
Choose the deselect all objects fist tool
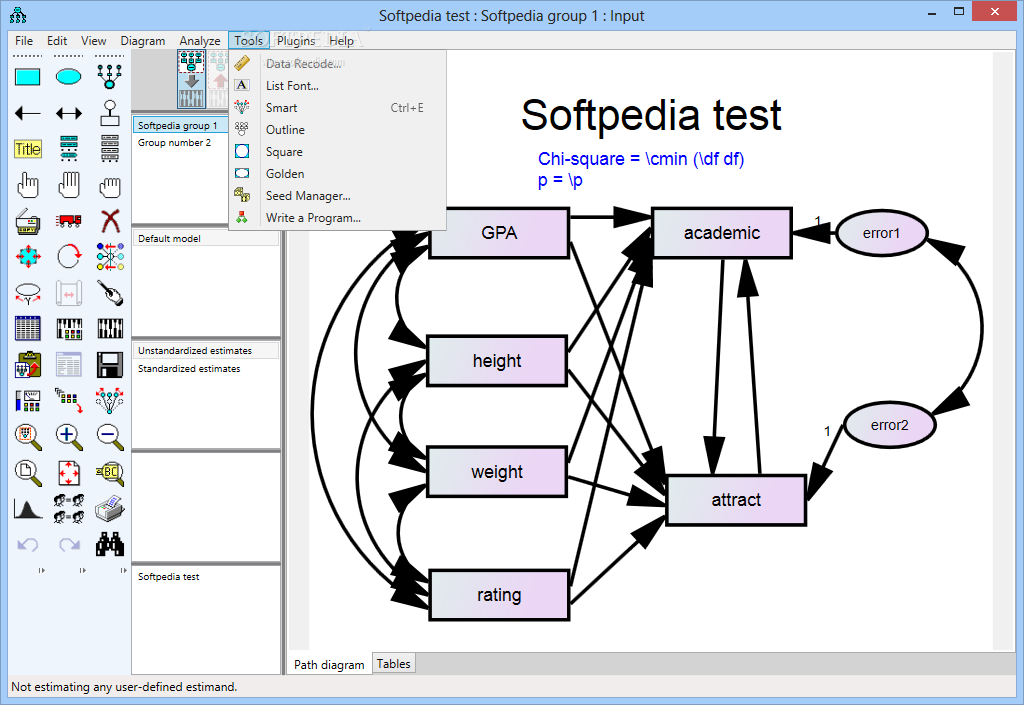click(110, 187)
